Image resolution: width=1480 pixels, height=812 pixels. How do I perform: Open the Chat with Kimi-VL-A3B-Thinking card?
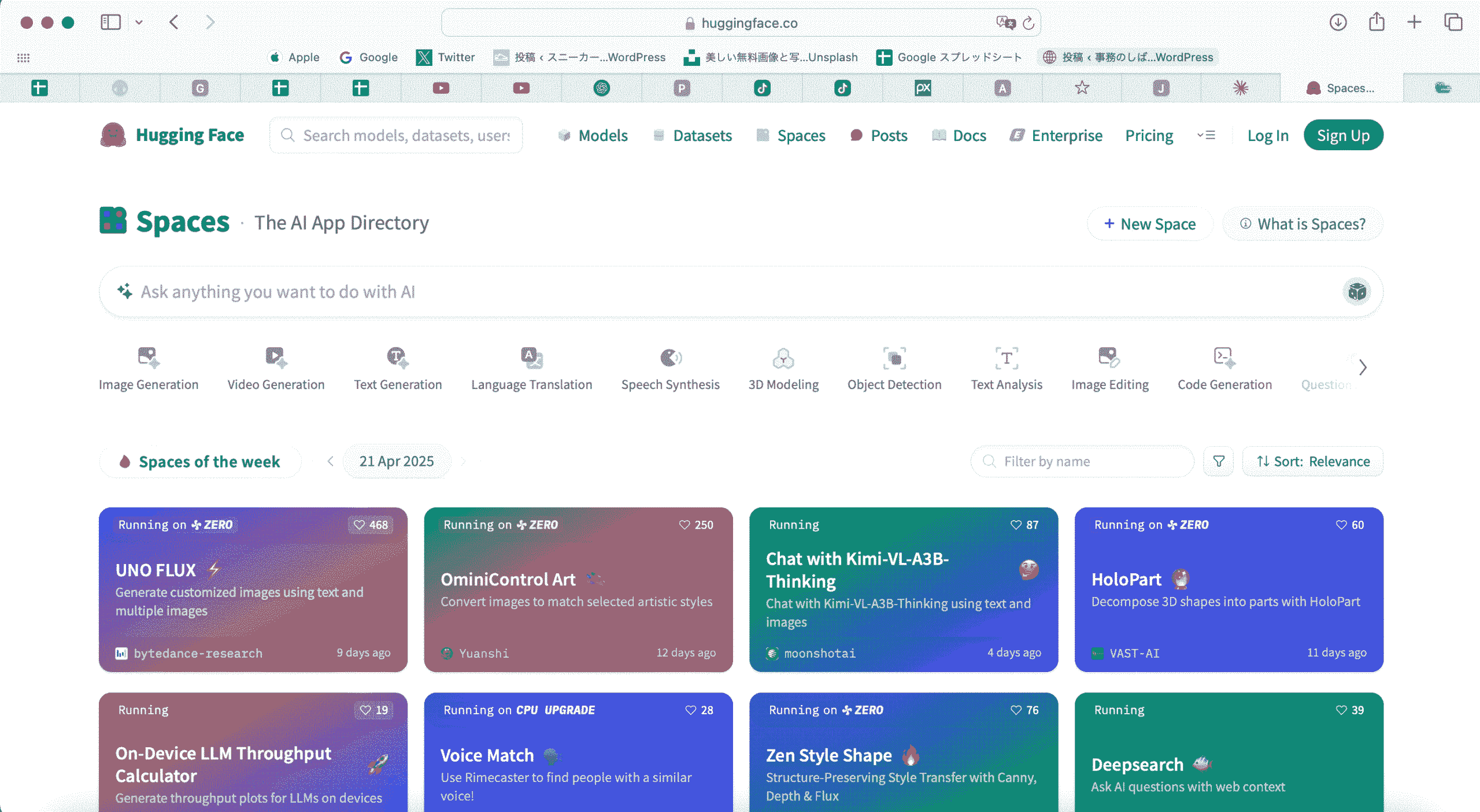(x=904, y=589)
